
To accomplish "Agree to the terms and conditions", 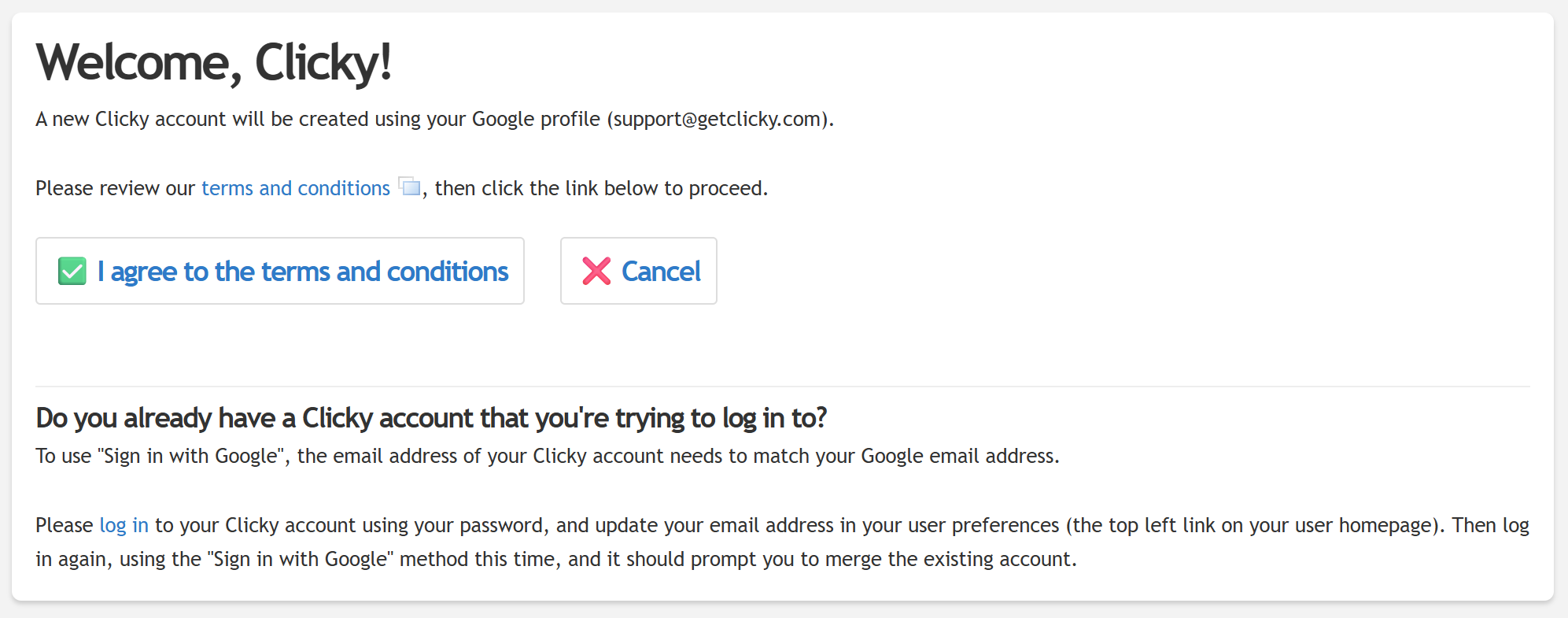I will click(302, 272).
